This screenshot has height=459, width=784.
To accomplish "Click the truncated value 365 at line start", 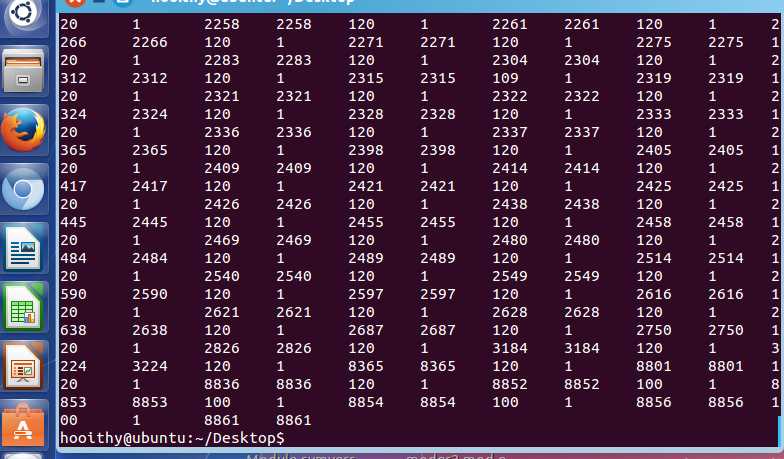I will pyautogui.click(x=73, y=150).
